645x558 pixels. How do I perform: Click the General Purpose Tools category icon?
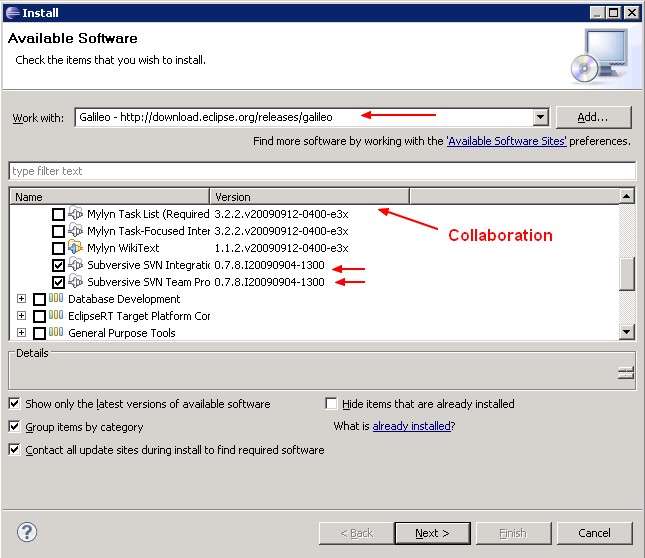pyautogui.click(x=57, y=333)
